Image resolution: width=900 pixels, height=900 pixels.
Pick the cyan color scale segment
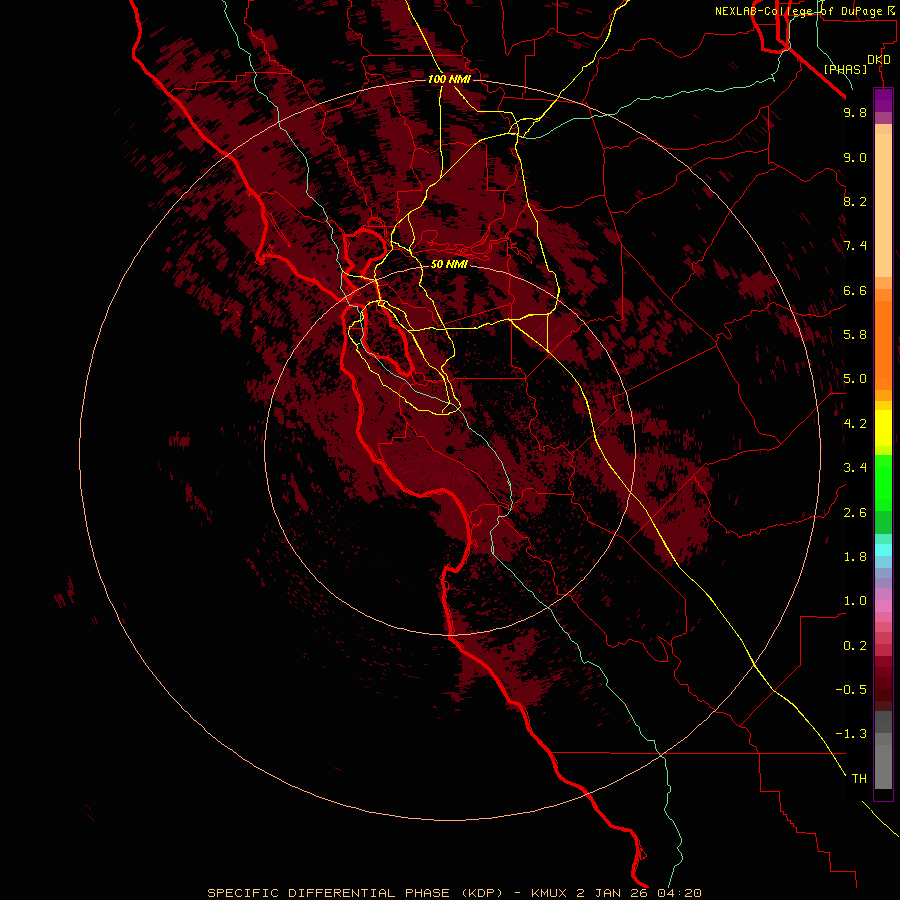pyautogui.click(x=883, y=550)
